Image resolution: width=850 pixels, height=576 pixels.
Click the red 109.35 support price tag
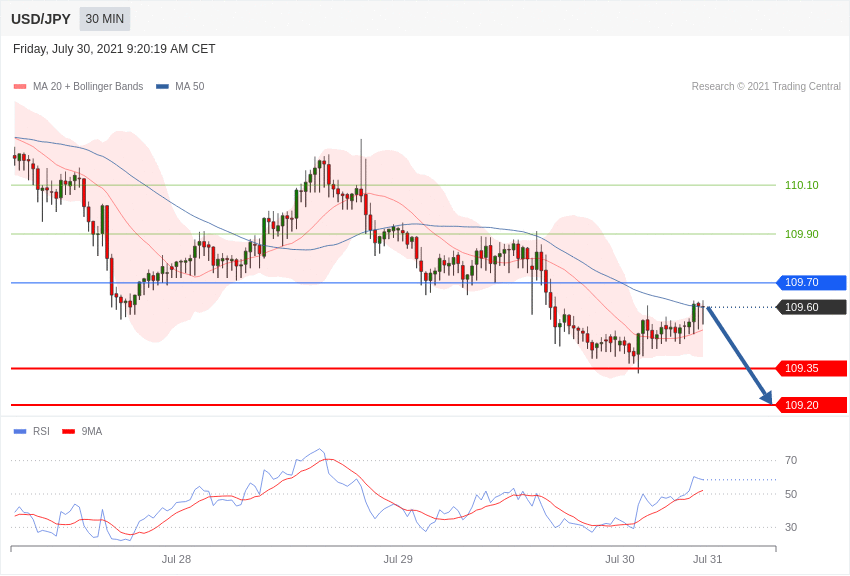pyautogui.click(x=811, y=368)
